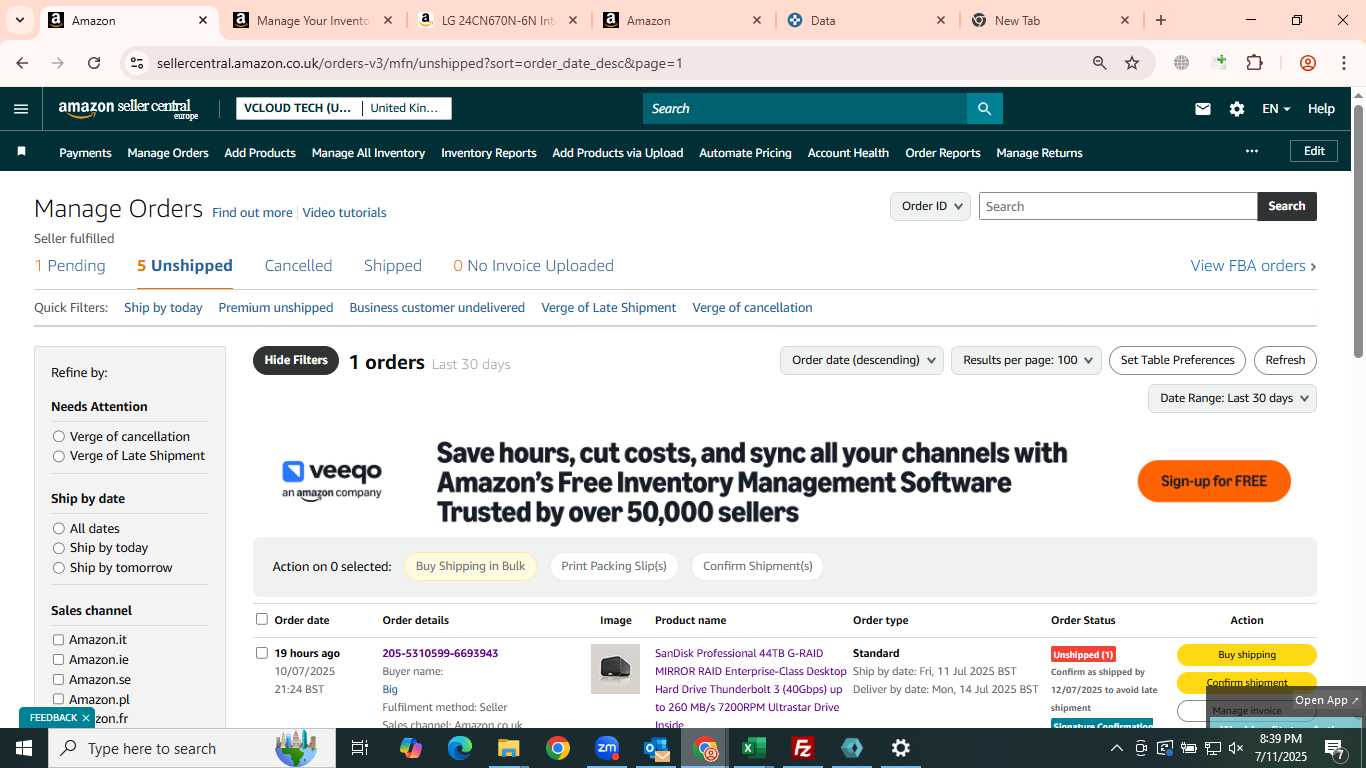Open Results per page: 100 dropdown
Viewport: 1366px width, 768px height.
tap(1026, 360)
